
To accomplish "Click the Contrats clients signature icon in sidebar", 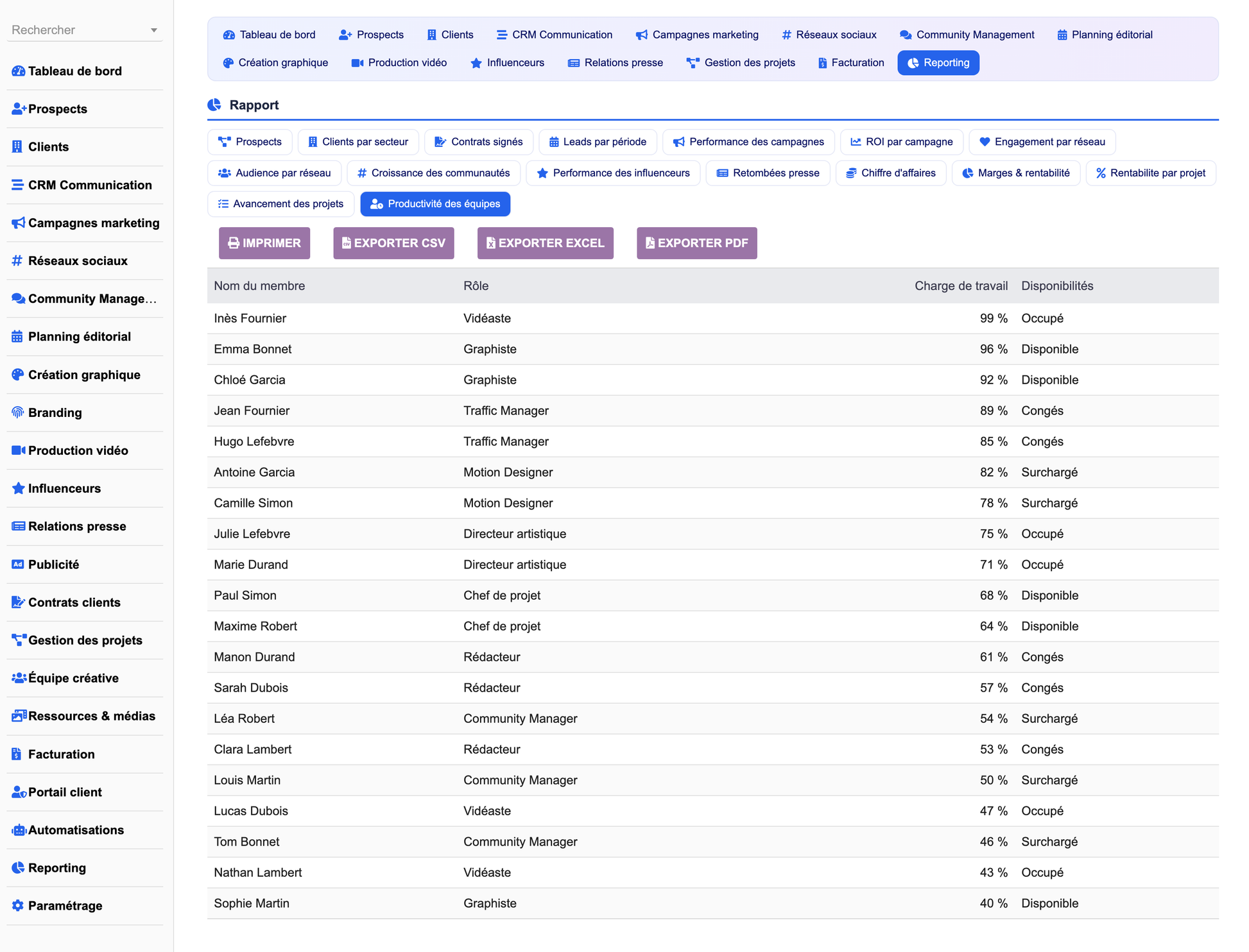I will pyautogui.click(x=19, y=602).
